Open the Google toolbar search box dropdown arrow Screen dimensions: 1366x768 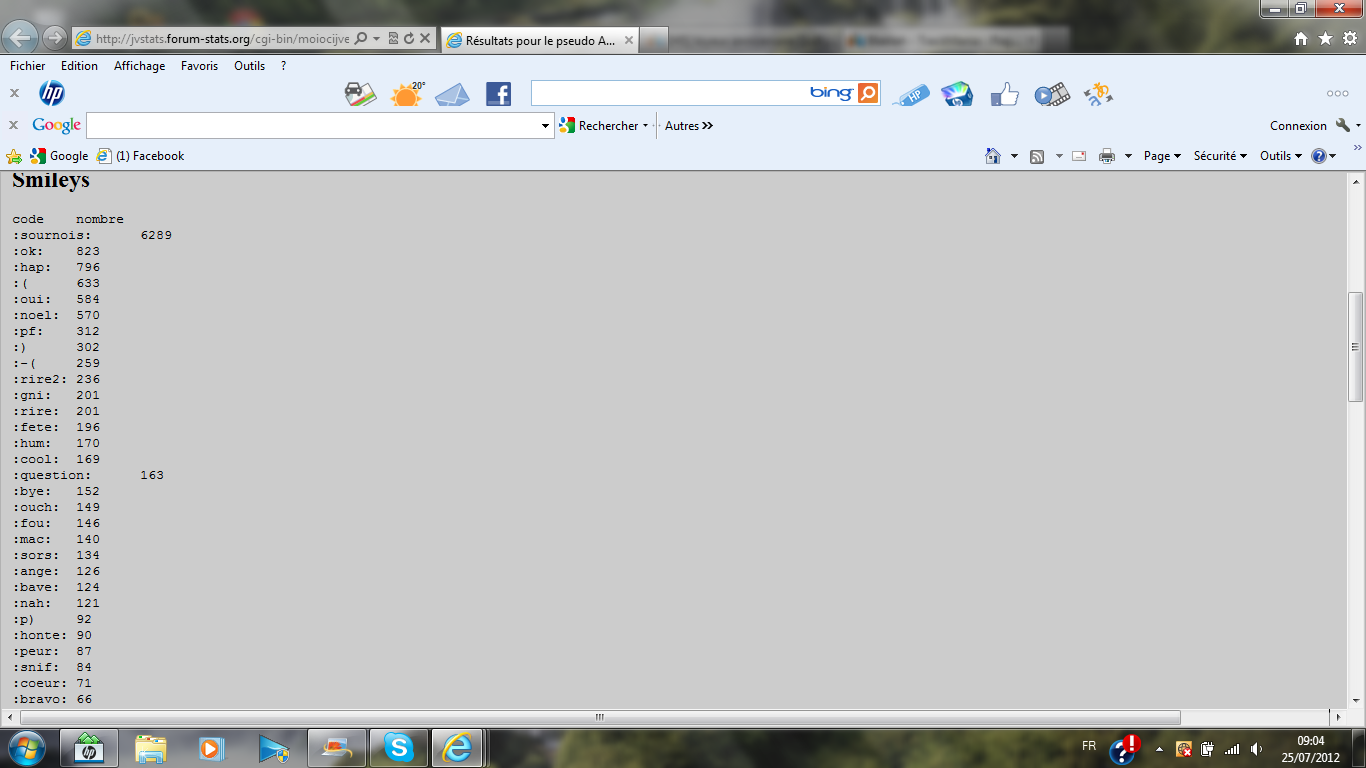coord(545,126)
